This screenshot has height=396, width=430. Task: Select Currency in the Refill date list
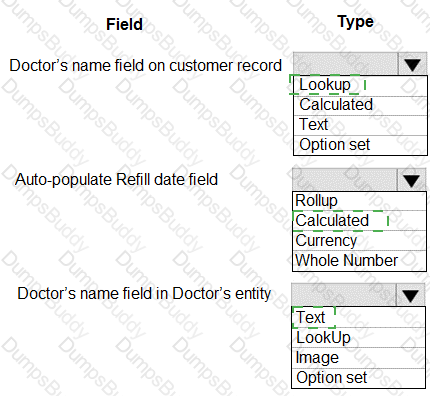(x=359, y=241)
